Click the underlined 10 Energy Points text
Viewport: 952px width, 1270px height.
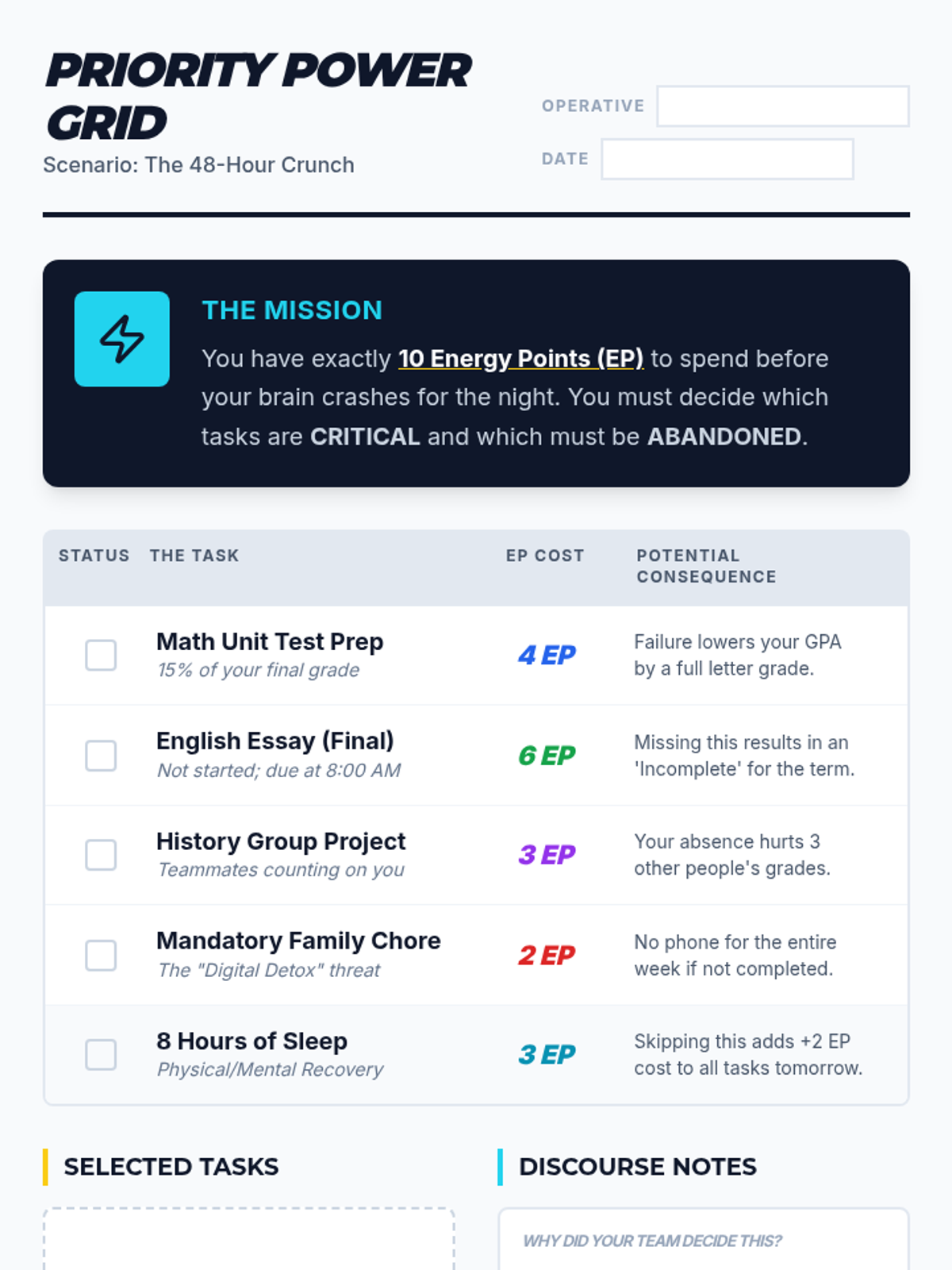520,359
